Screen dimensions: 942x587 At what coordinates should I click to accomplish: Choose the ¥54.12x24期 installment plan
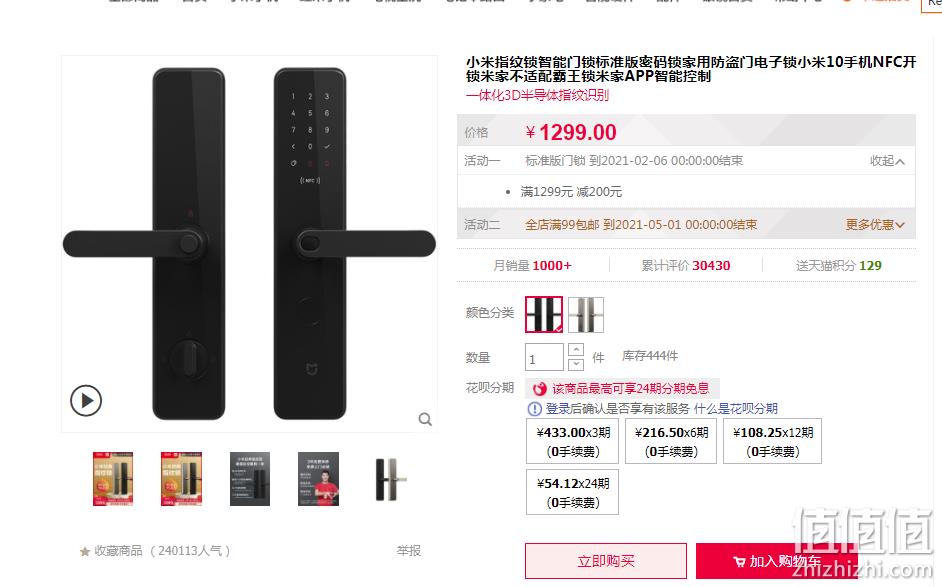click(x=573, y=493)
